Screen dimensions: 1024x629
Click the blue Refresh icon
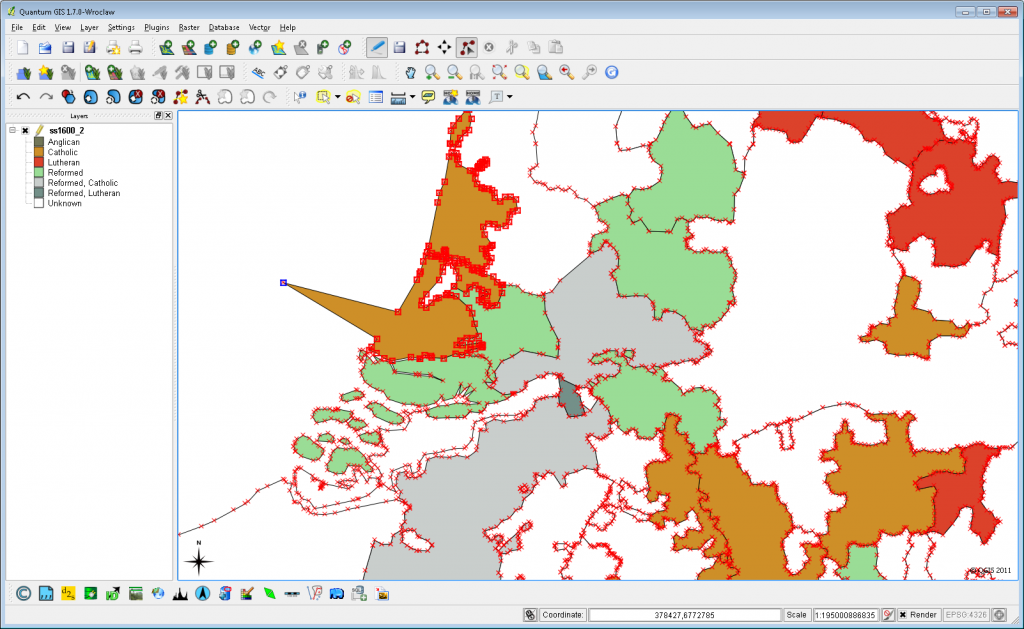[611, 73]
